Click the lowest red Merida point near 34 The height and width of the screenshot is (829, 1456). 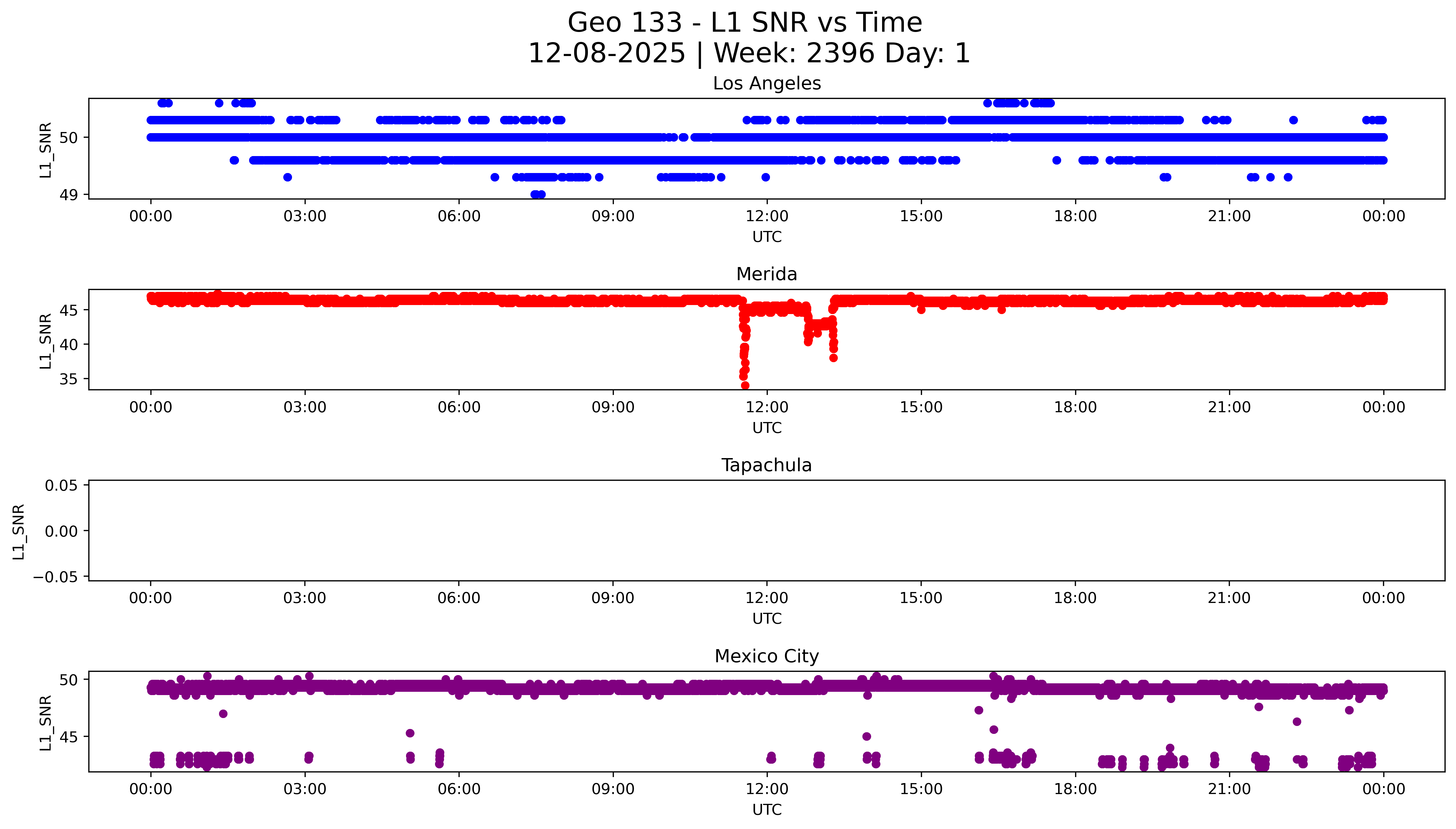point(745,385)
